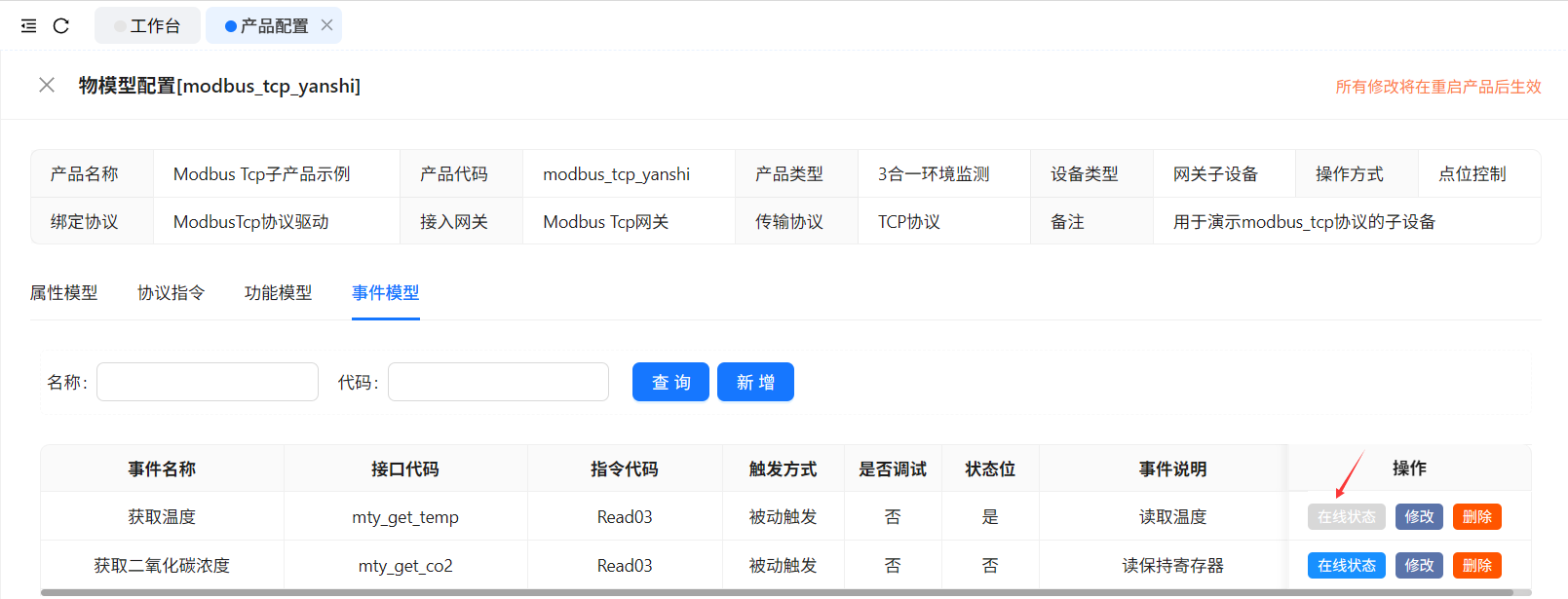Image resolution: width=1568 pixels, height=599 pixels.
Task: Click the 新增 button
Action: click(x=755, y=382)
